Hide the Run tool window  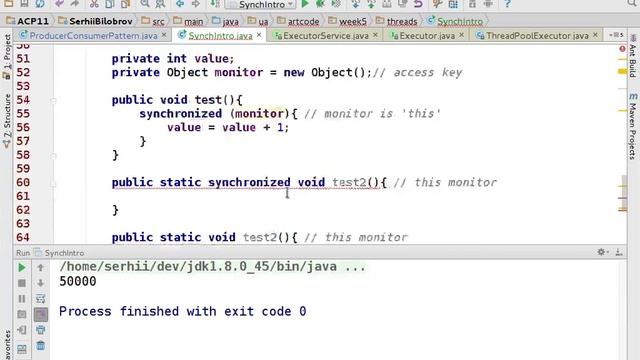click(619, 252)
